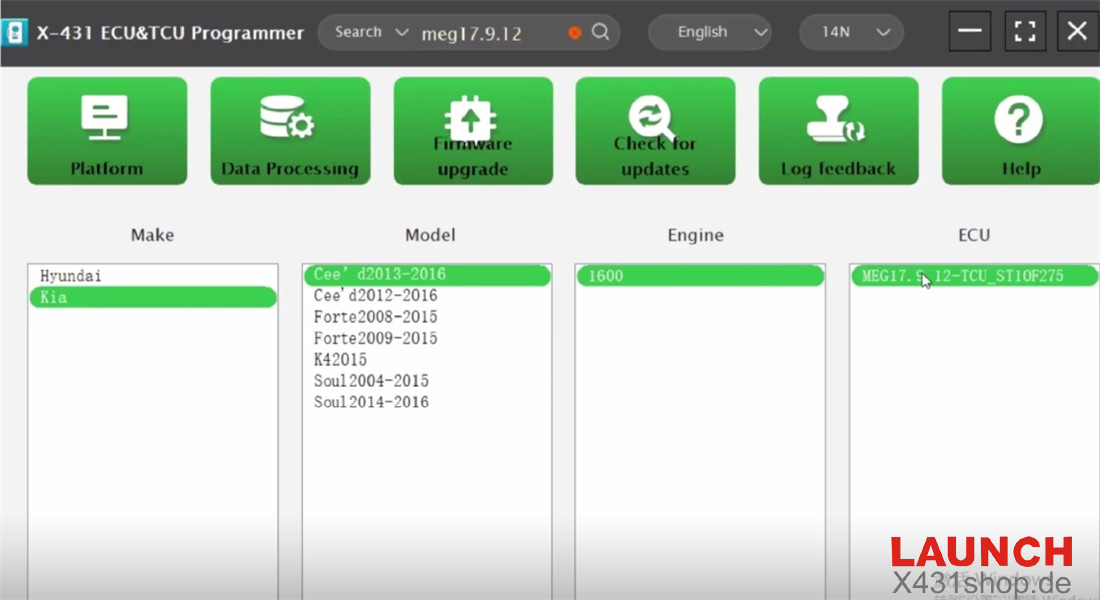The width and height of the screenshot is (1100, 600).
Task: Select Hyundai in Make list
Action: [x=71, y=276]
